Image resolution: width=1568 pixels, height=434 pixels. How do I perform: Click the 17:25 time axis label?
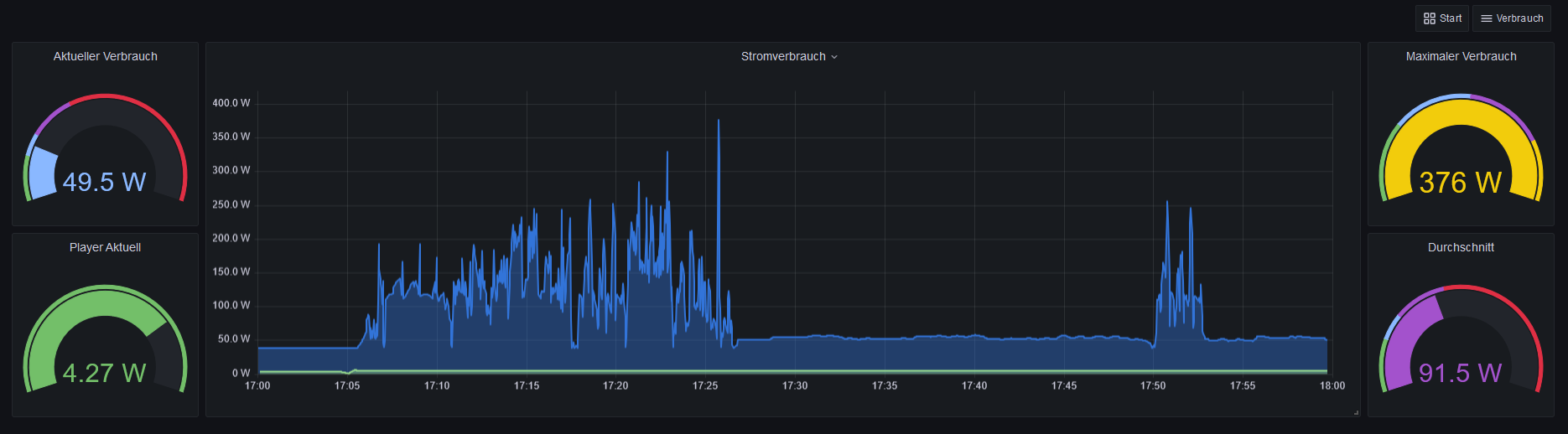point(705,385)
